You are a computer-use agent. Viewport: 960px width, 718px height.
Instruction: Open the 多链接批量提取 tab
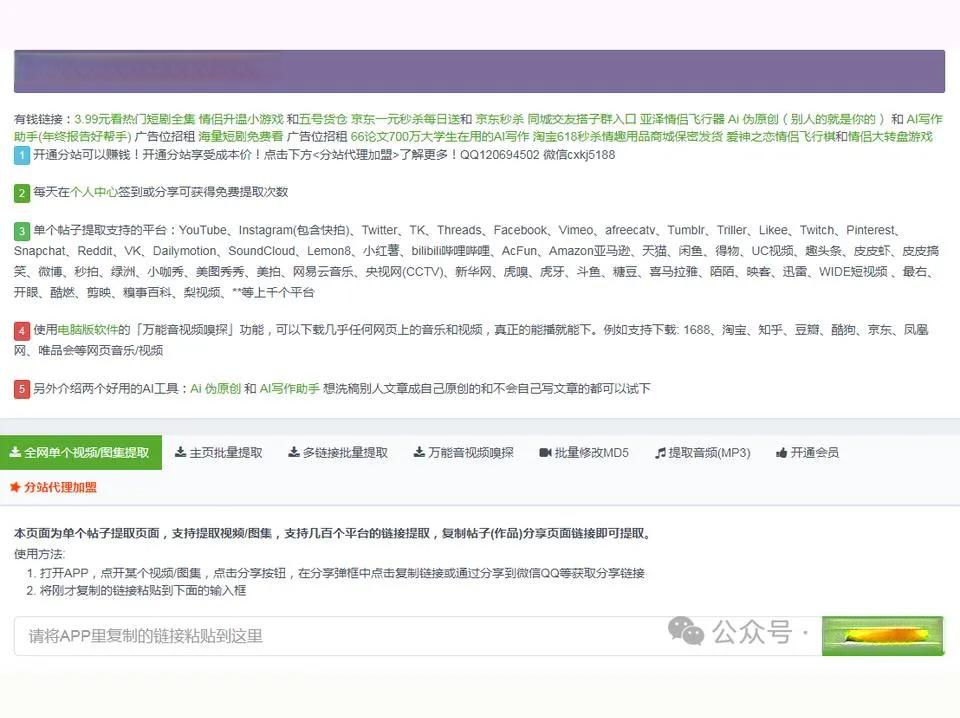345,453
